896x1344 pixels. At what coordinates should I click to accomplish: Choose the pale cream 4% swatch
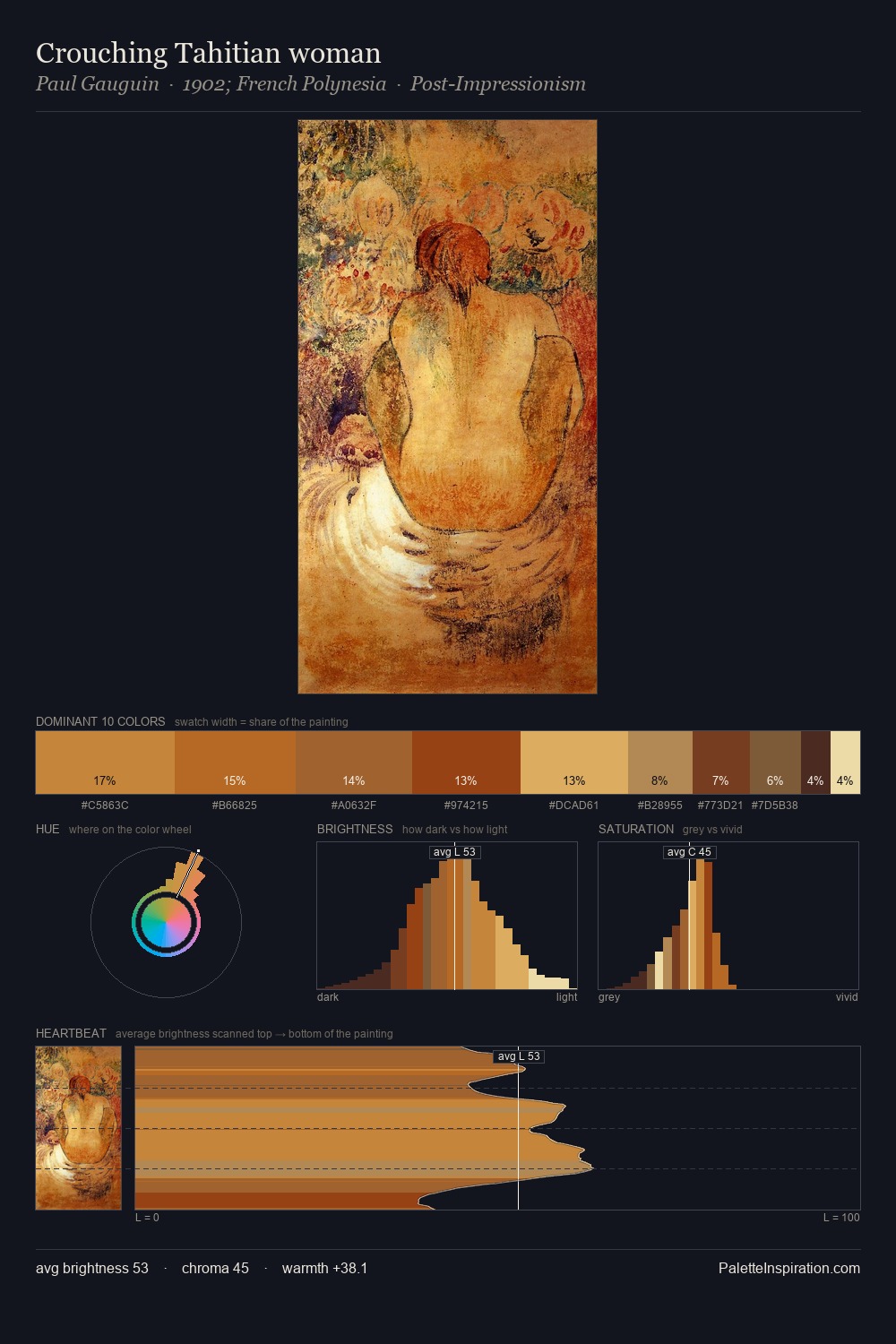tap(845, 762)
